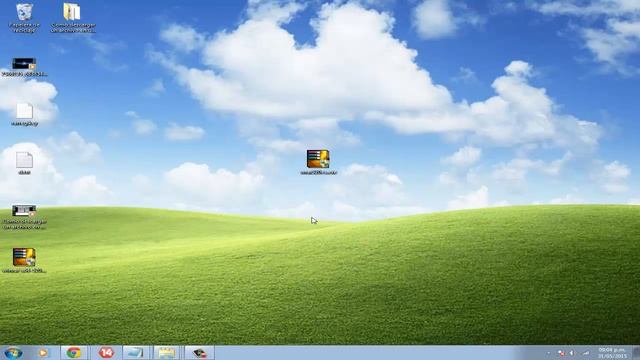Open the yellow File Explorer taskbar icon
The width and height of the screenshot is (640, 360).
tap(167, 353)
